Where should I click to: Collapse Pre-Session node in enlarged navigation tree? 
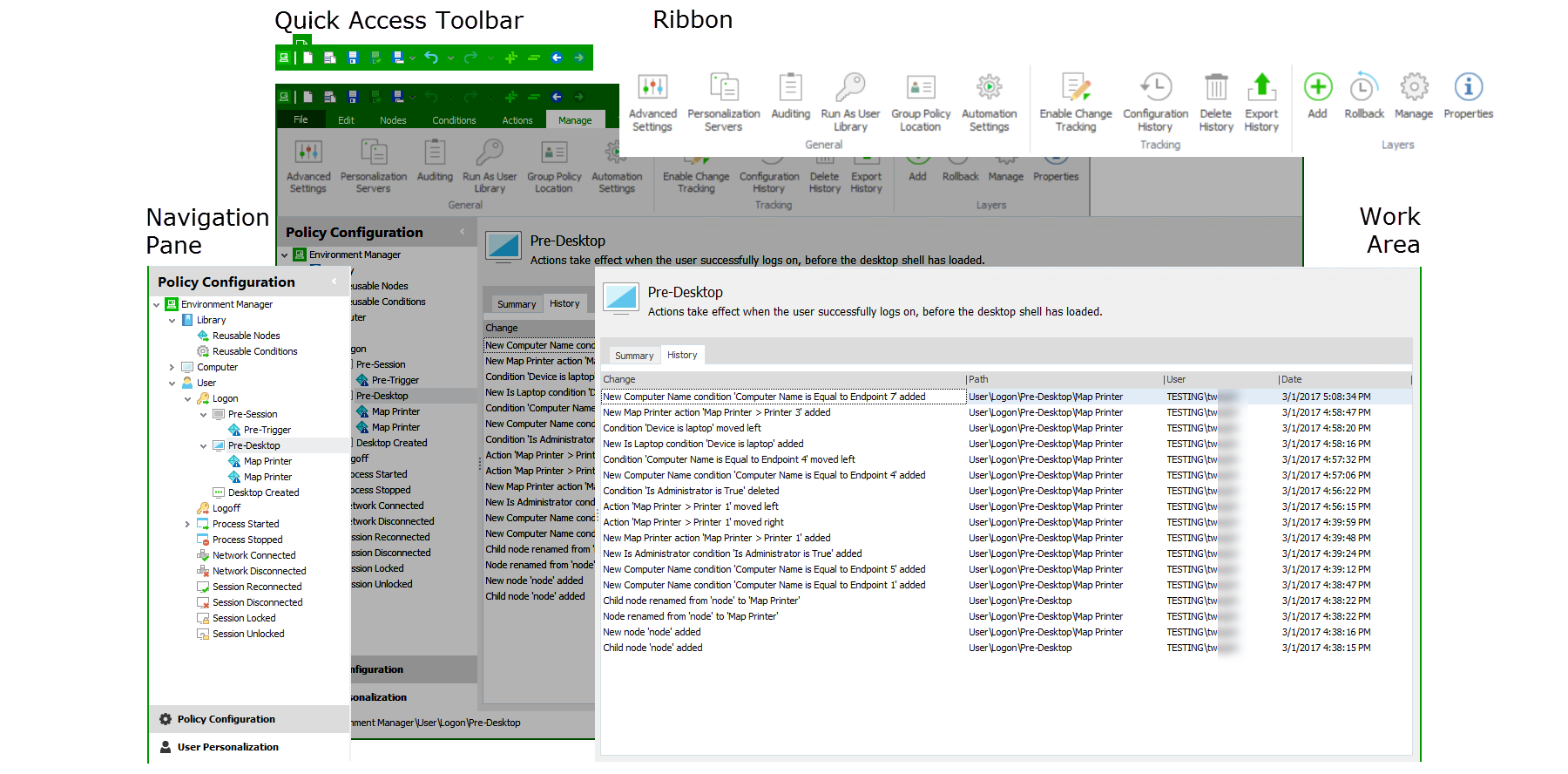[x=204, y=415]
